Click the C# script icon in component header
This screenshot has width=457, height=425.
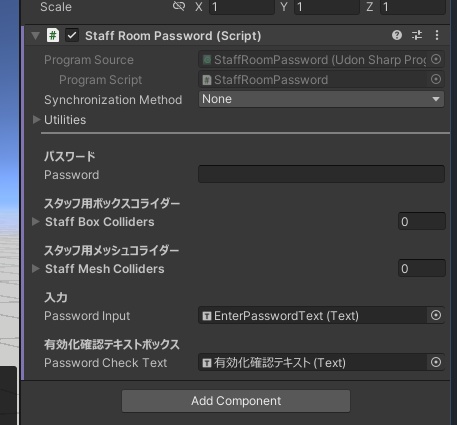click(x=53, y=35)
